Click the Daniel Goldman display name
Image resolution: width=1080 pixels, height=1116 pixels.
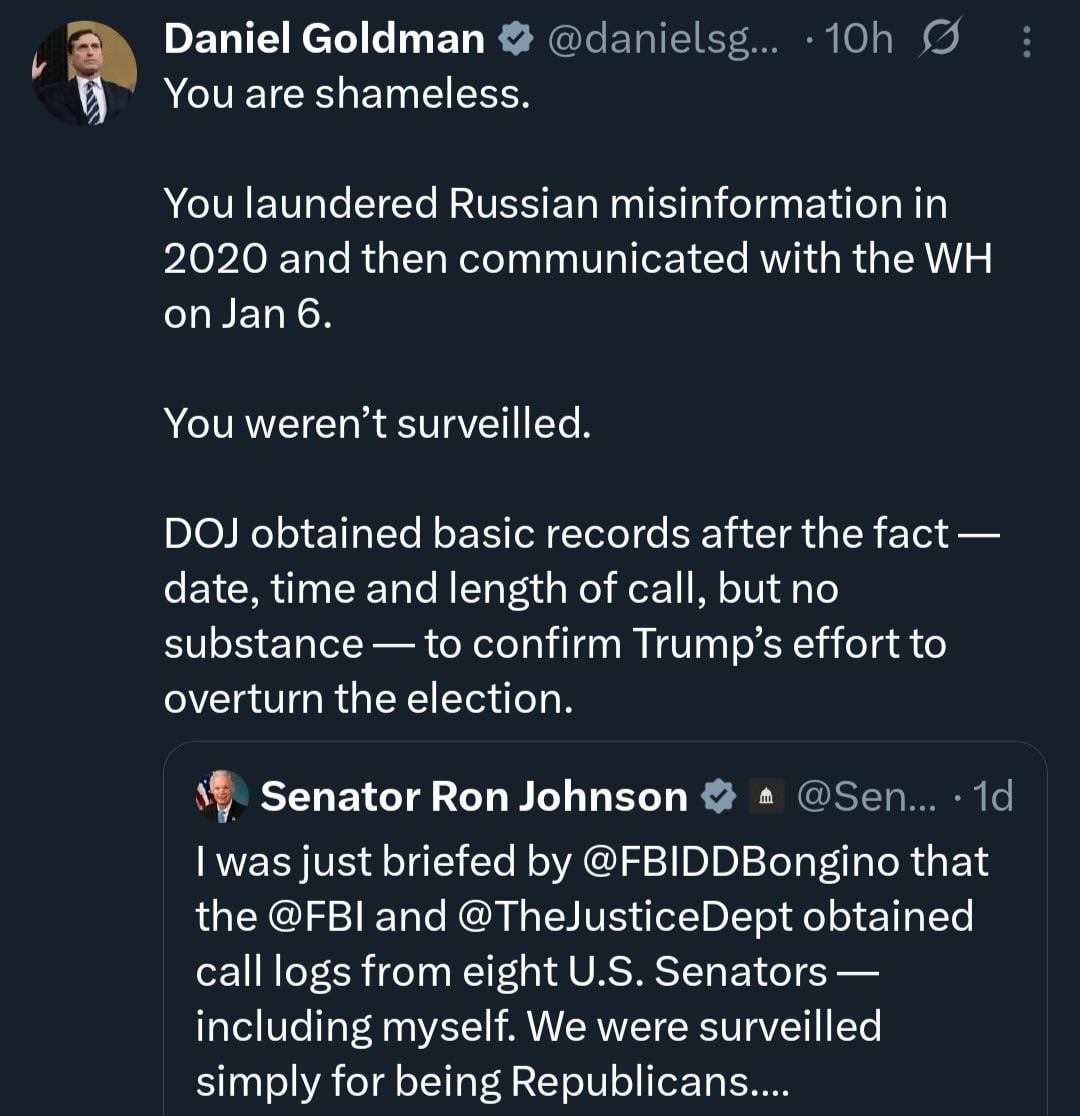[x=324, y=39]
